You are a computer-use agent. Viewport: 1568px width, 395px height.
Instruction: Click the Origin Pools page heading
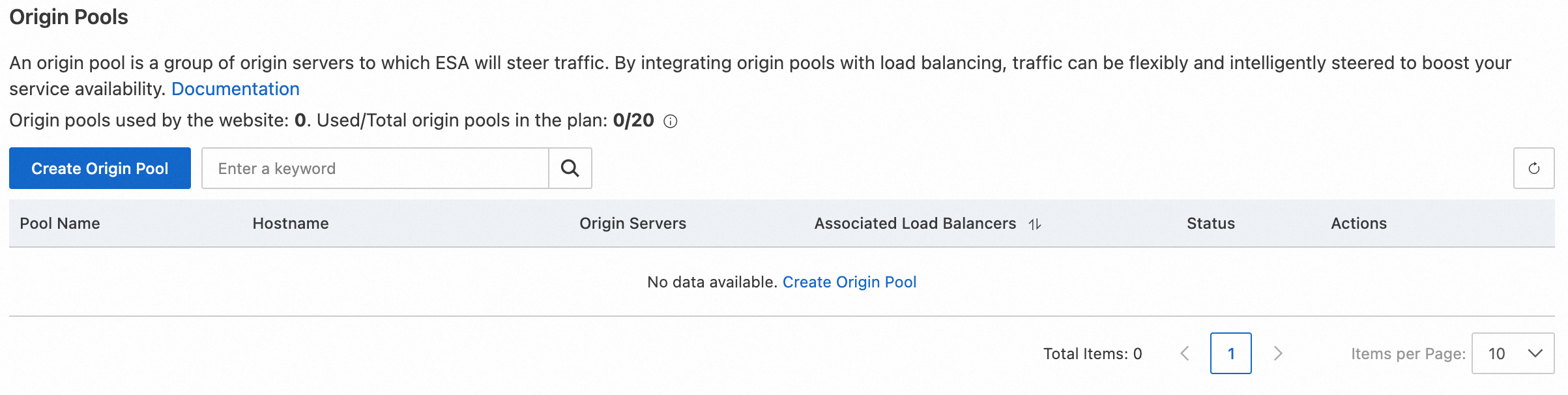69,17
